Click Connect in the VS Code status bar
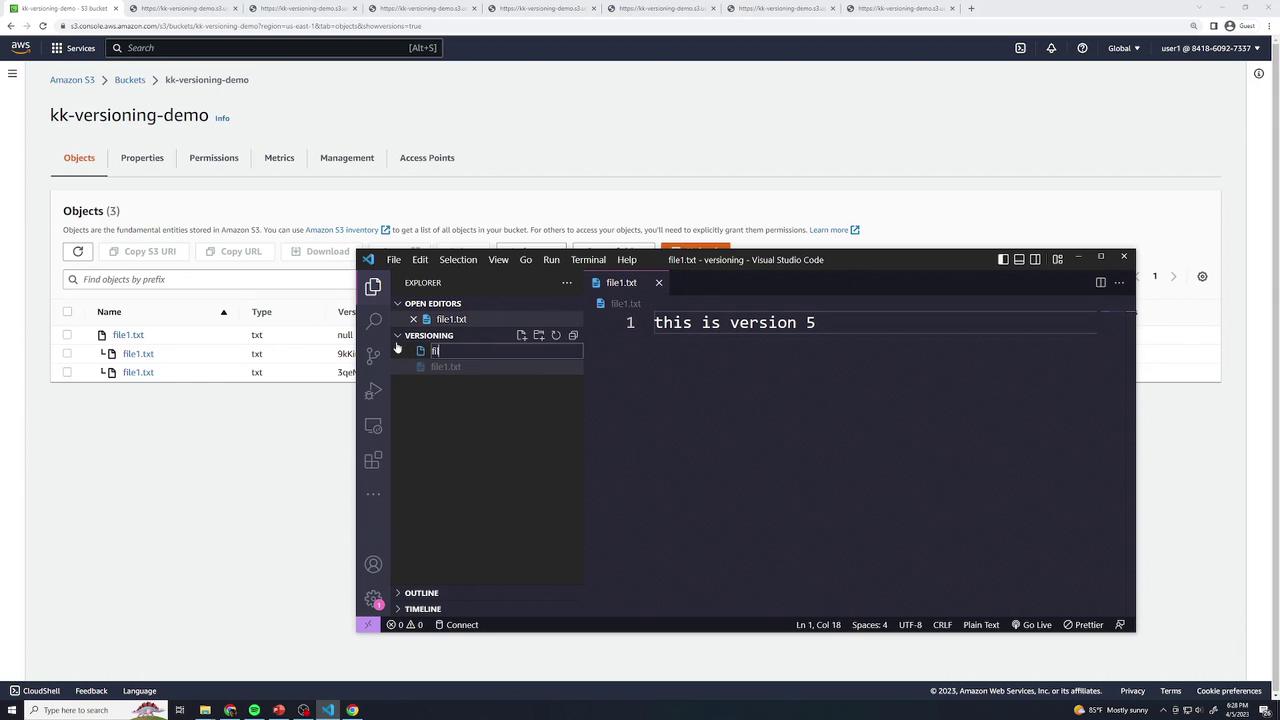Image resolution: width=1280 pixels, height=720 pixels. (x=456, y=625)
